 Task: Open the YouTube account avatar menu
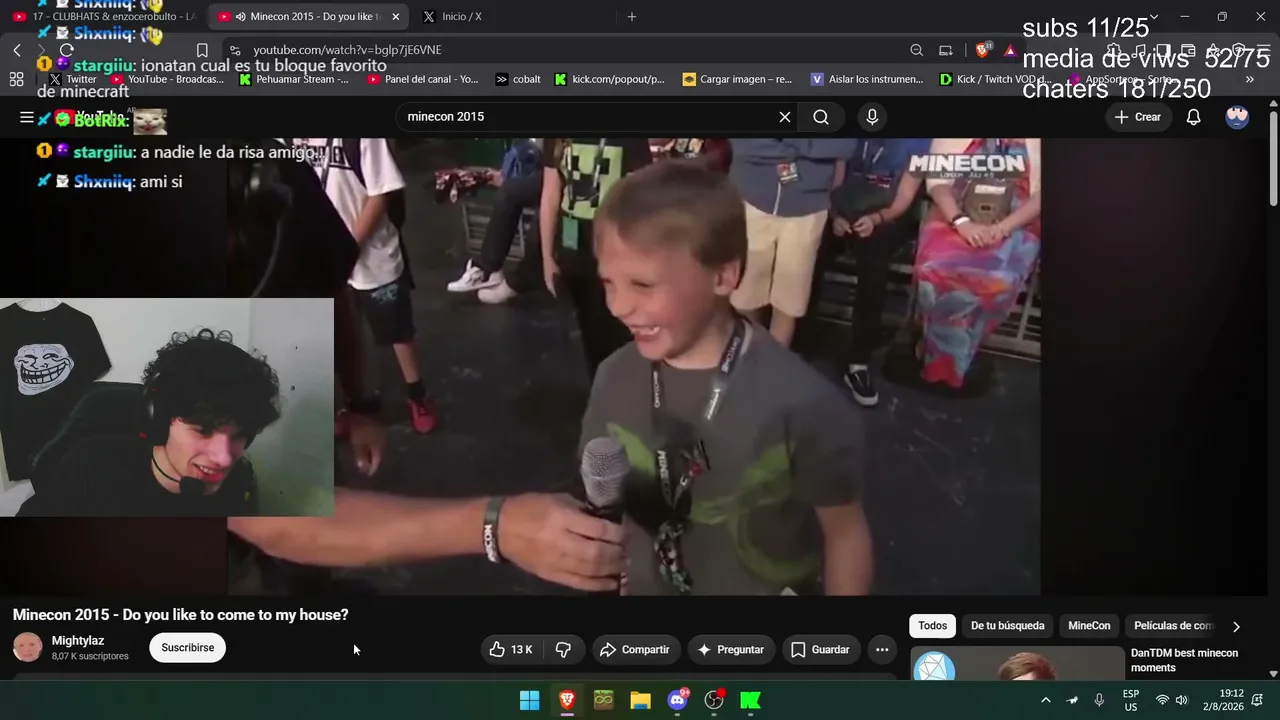(x=1237, y=117)
